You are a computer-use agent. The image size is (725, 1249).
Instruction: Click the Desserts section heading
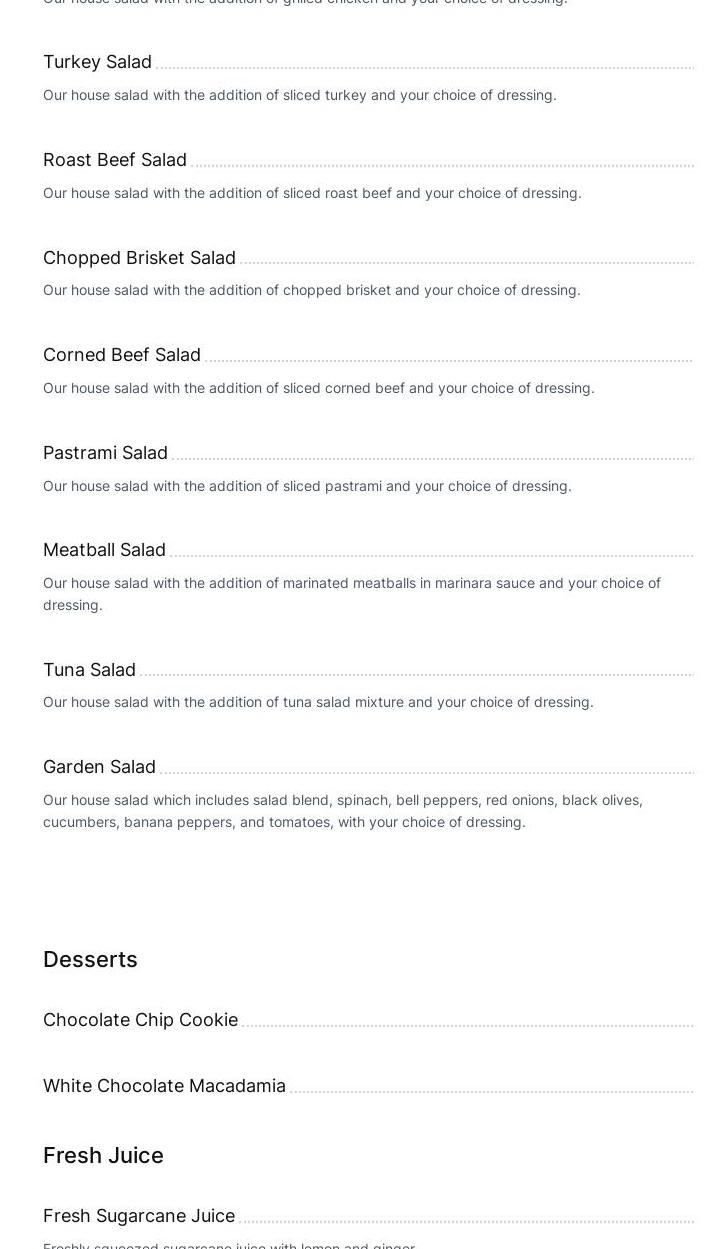pos(91,960)
